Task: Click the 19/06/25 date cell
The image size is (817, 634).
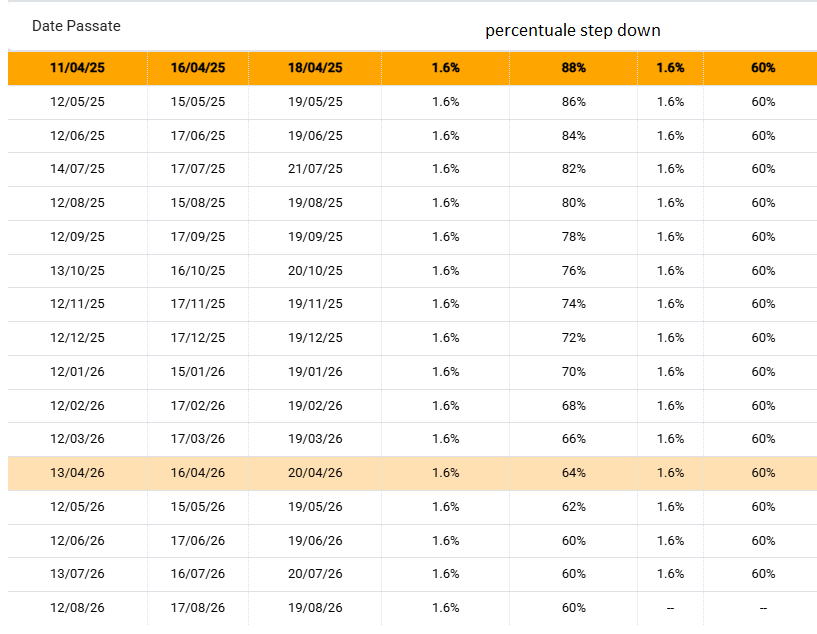Action: [x=315, y=135]
